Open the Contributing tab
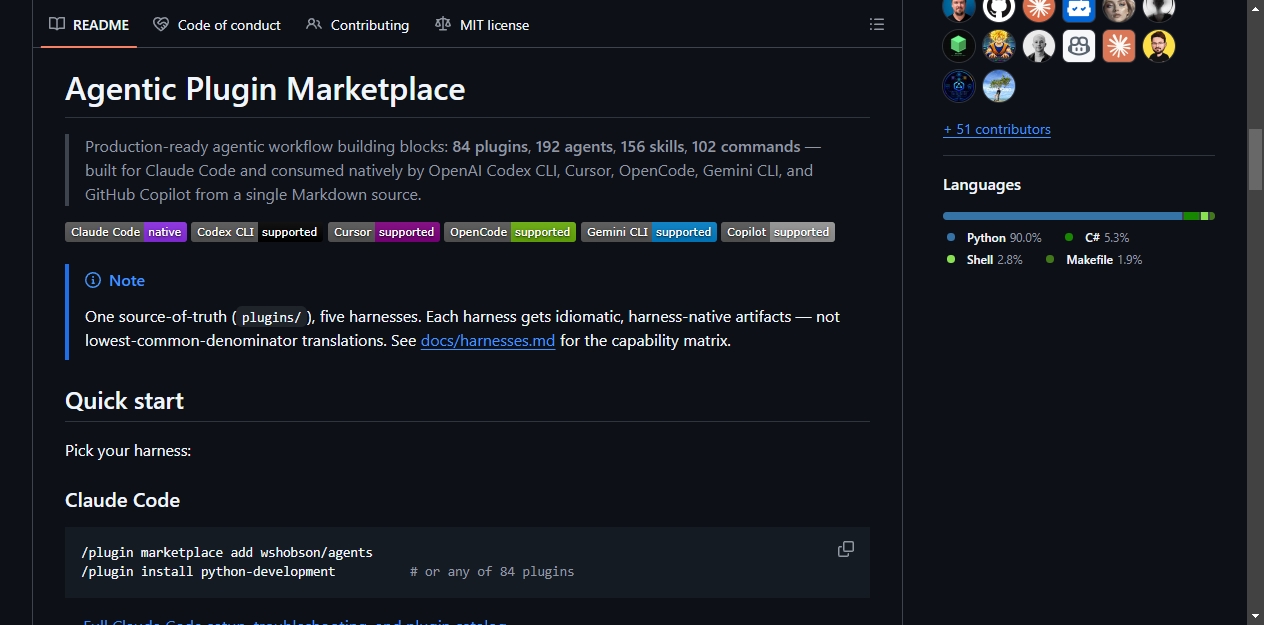This screenshot has height=625, width=1264. click(358, 24)
